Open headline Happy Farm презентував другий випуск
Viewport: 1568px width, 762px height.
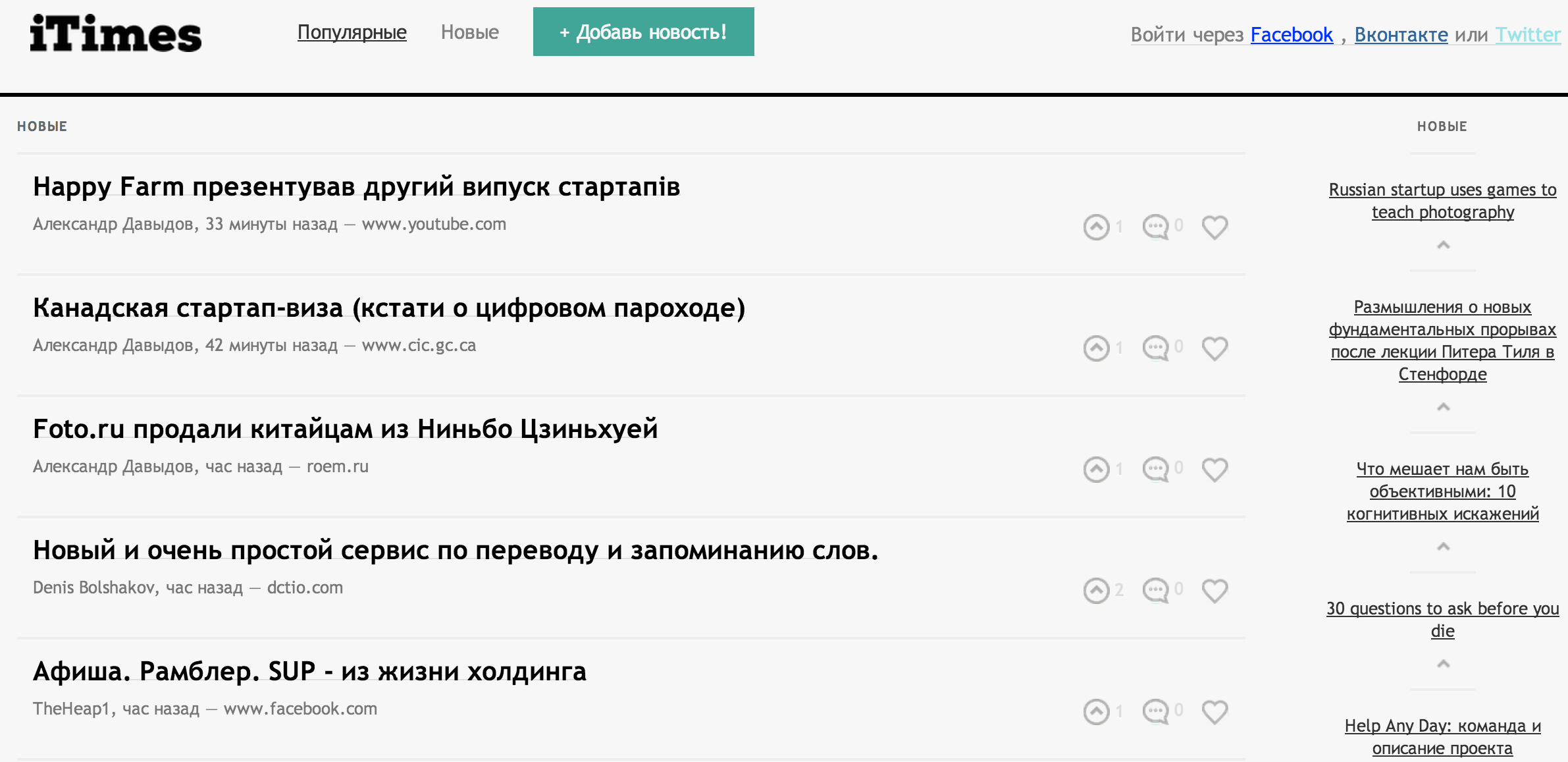[357, 187]
